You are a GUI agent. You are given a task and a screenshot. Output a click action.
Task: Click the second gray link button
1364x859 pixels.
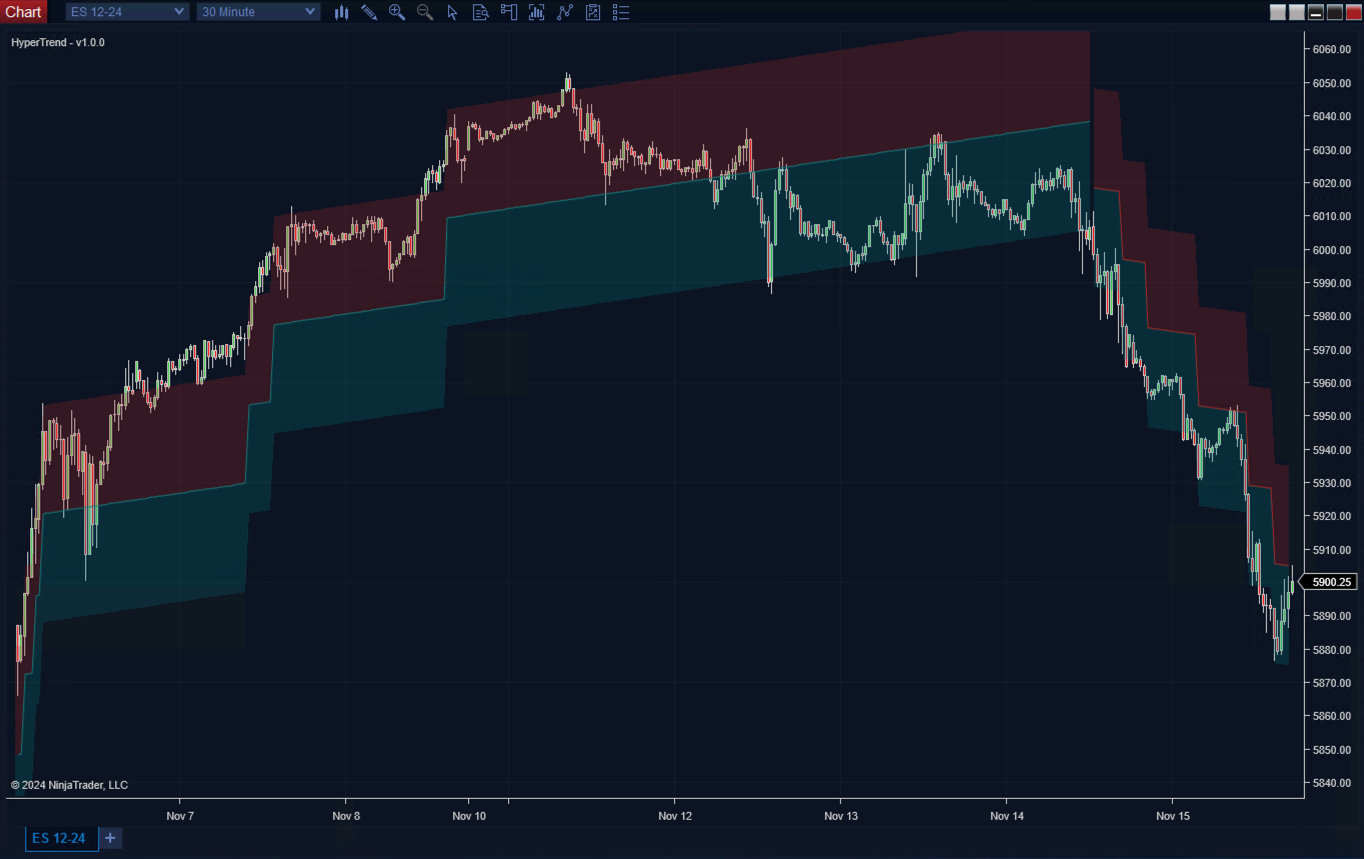pyautogui.click(x=1297, y=12)
